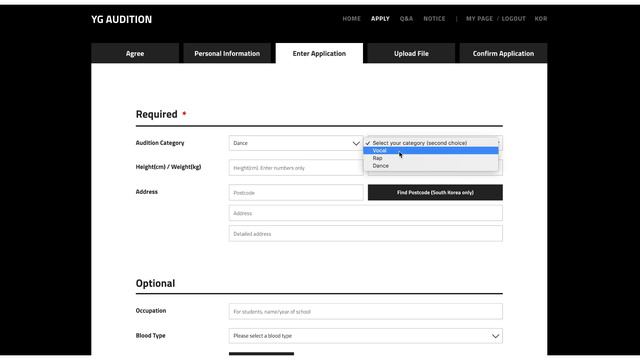
Task: Click the YG AUDITION logo
Action: click(x=121, y=19)
